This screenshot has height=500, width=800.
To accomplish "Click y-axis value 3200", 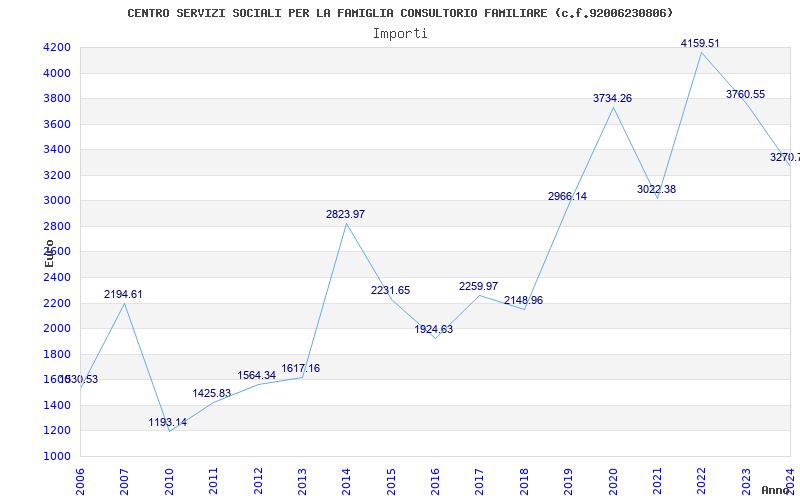I will (x=57, y=176).
